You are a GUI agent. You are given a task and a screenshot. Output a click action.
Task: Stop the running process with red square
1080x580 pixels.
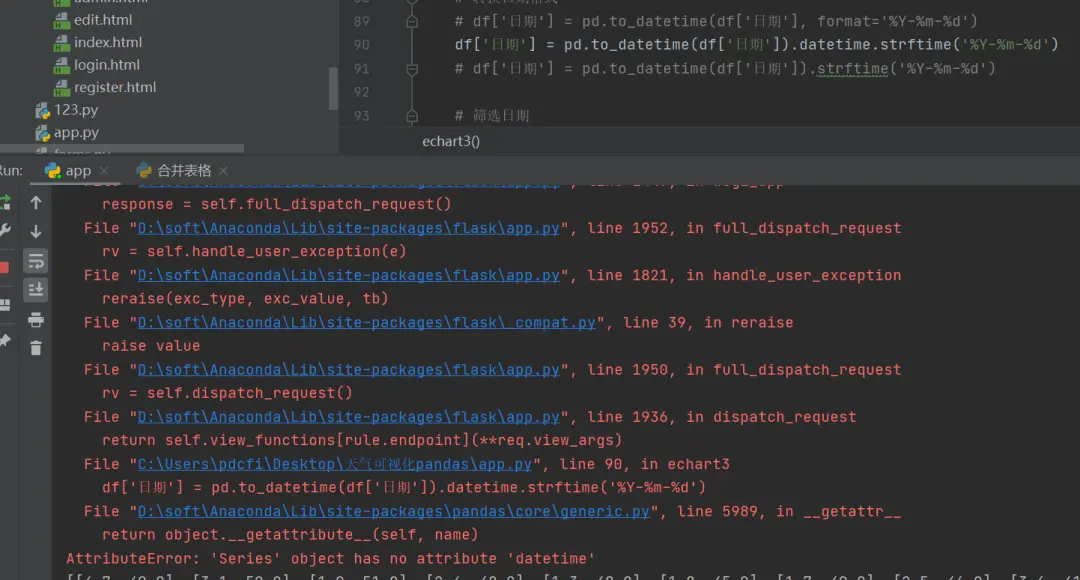pyautogui.click(x=4, y=267)
